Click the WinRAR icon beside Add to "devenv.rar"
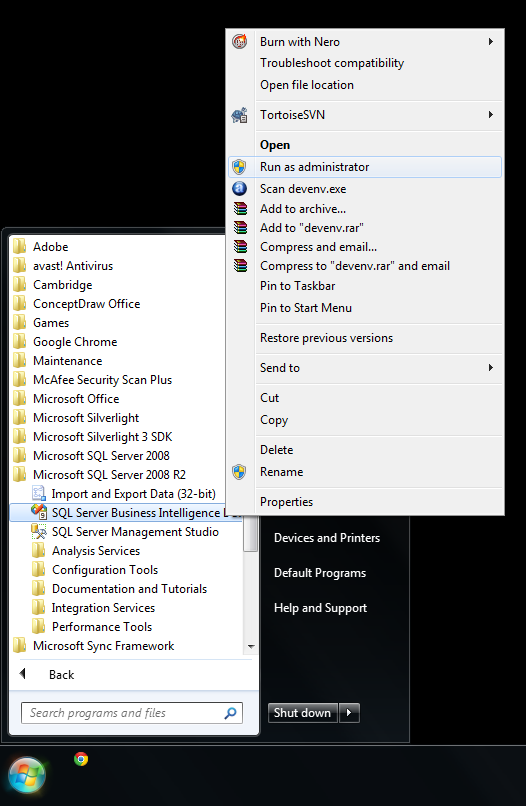 240,227
